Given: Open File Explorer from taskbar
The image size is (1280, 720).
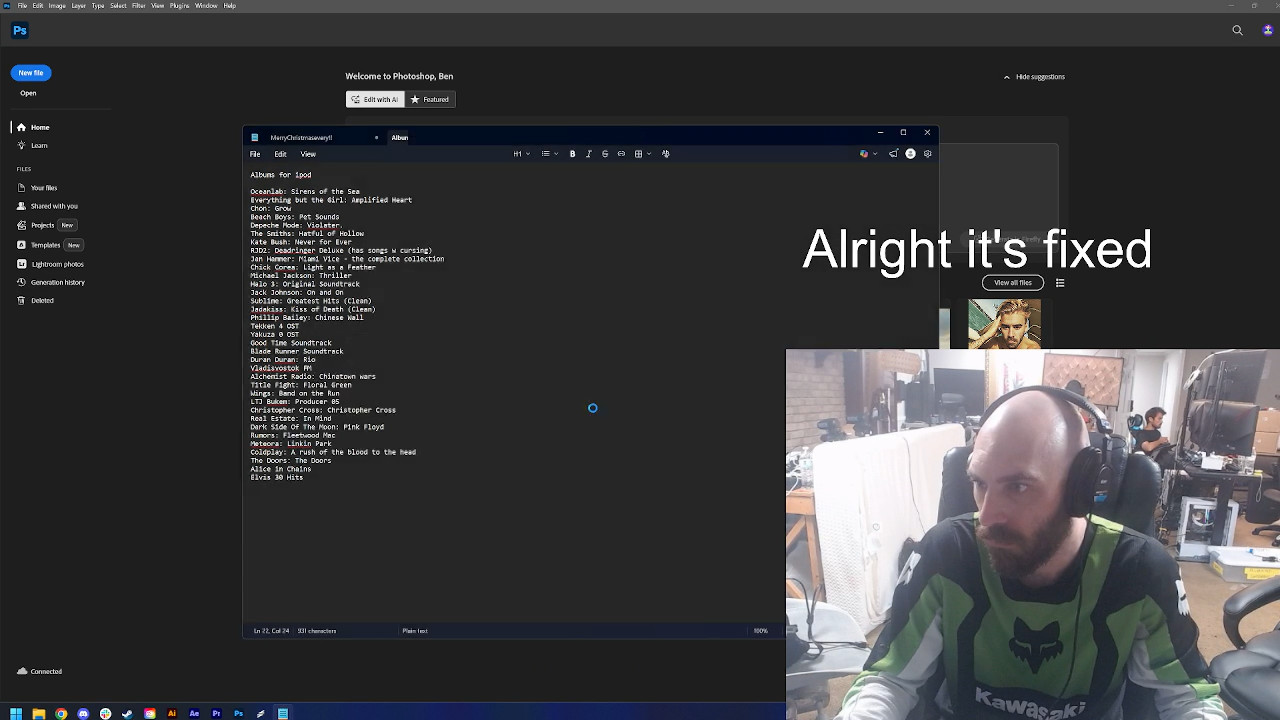Looking at the screenshot, I should click(x=39, y=713).
